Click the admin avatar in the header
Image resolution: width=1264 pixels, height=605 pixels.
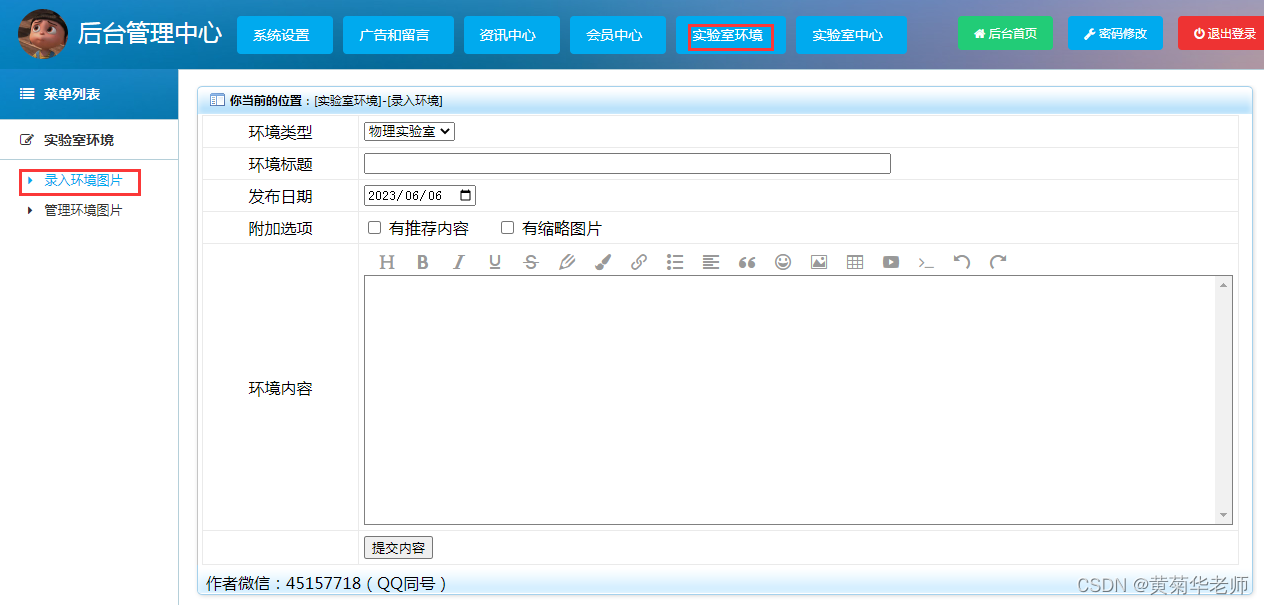43,34
